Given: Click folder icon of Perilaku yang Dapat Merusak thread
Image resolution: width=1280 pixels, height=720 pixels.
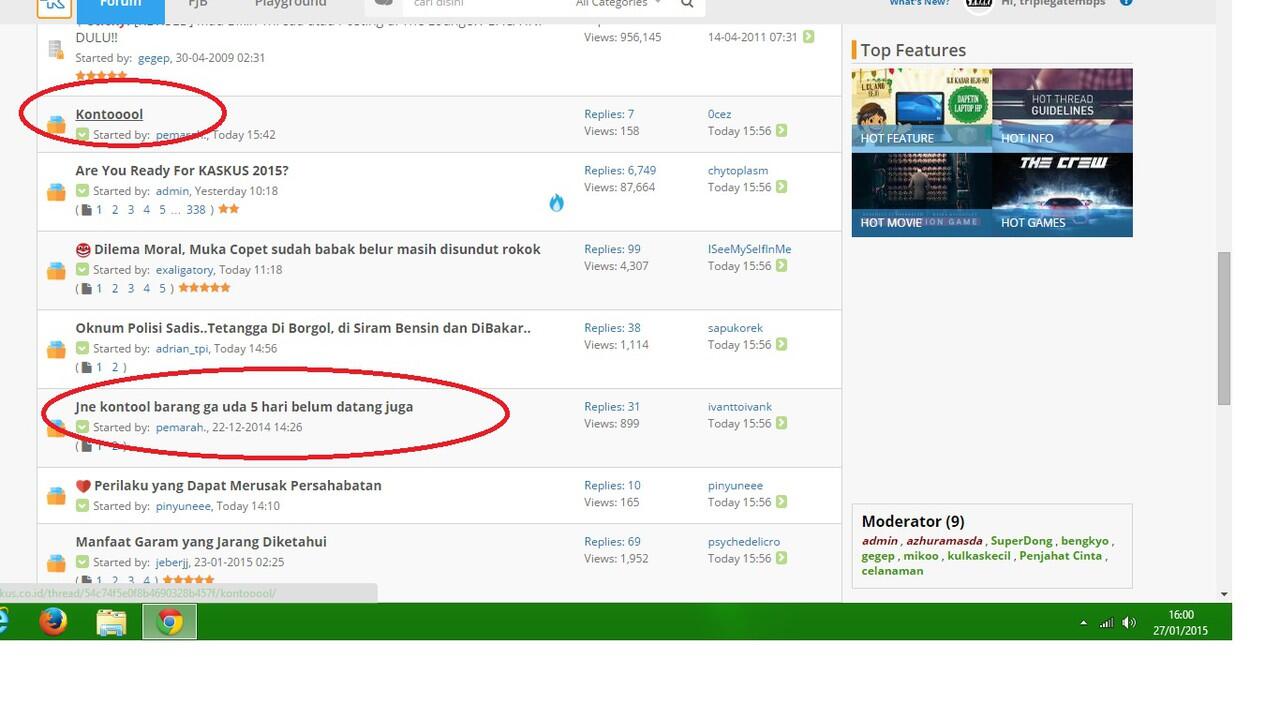Looking at the screenshot, I should click(56, 496).
